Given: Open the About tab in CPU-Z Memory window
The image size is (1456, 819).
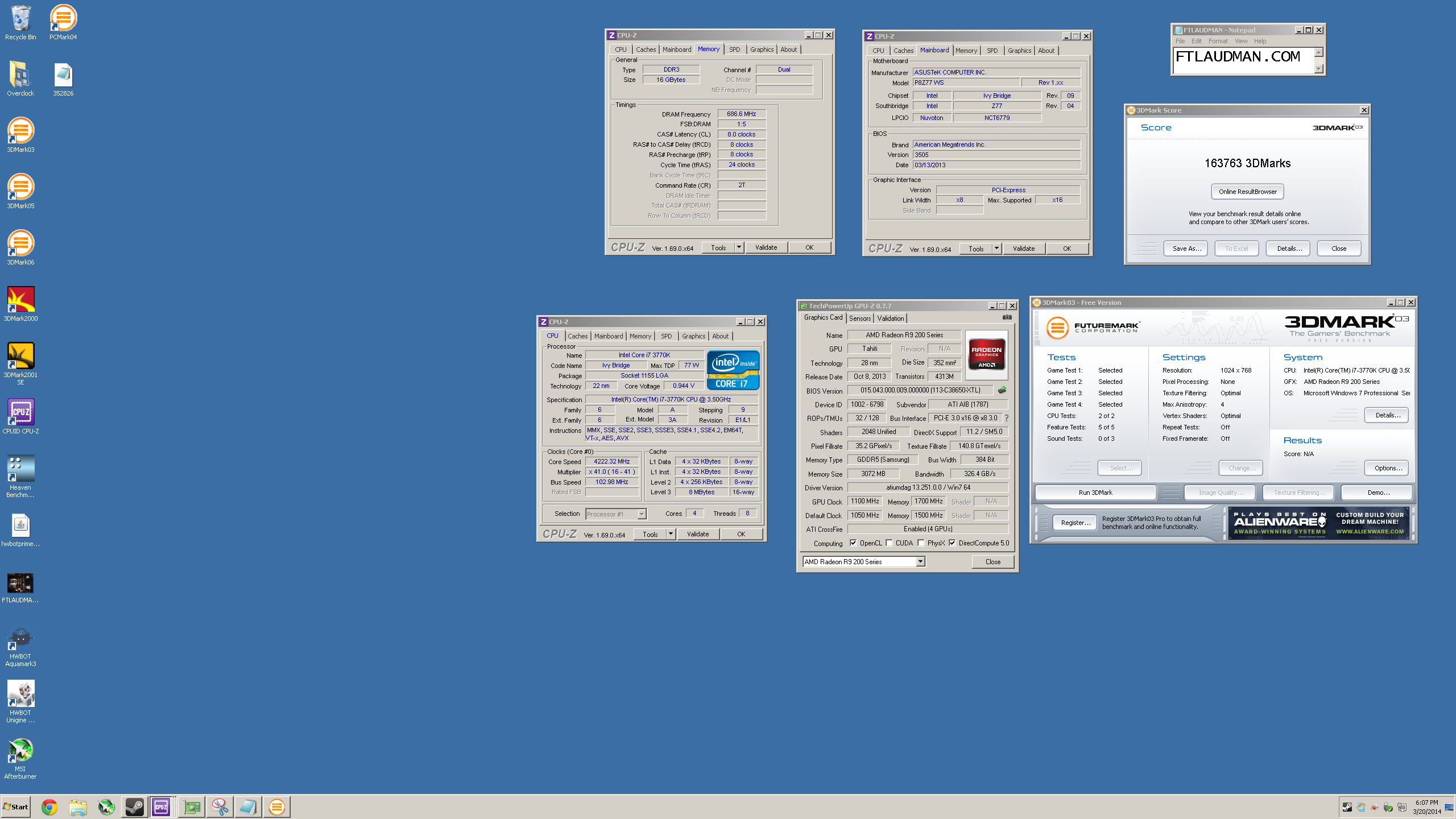Looking at the screenshot, I should (x=788, y=49).
